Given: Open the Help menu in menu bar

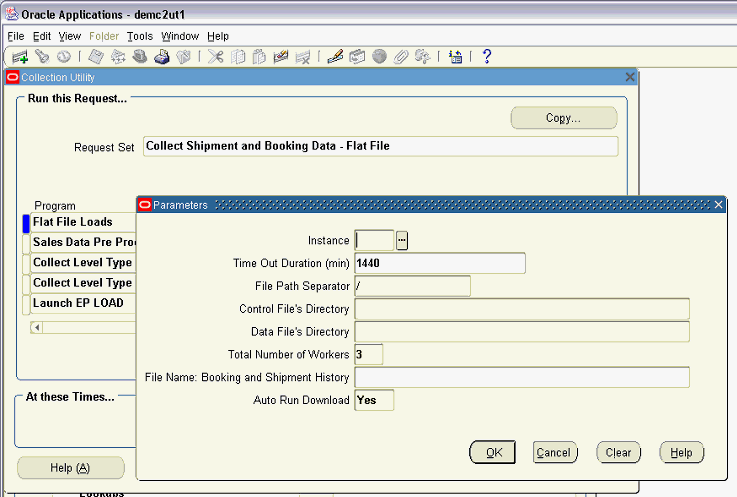Looking at the screenshot, I should 218,36.
